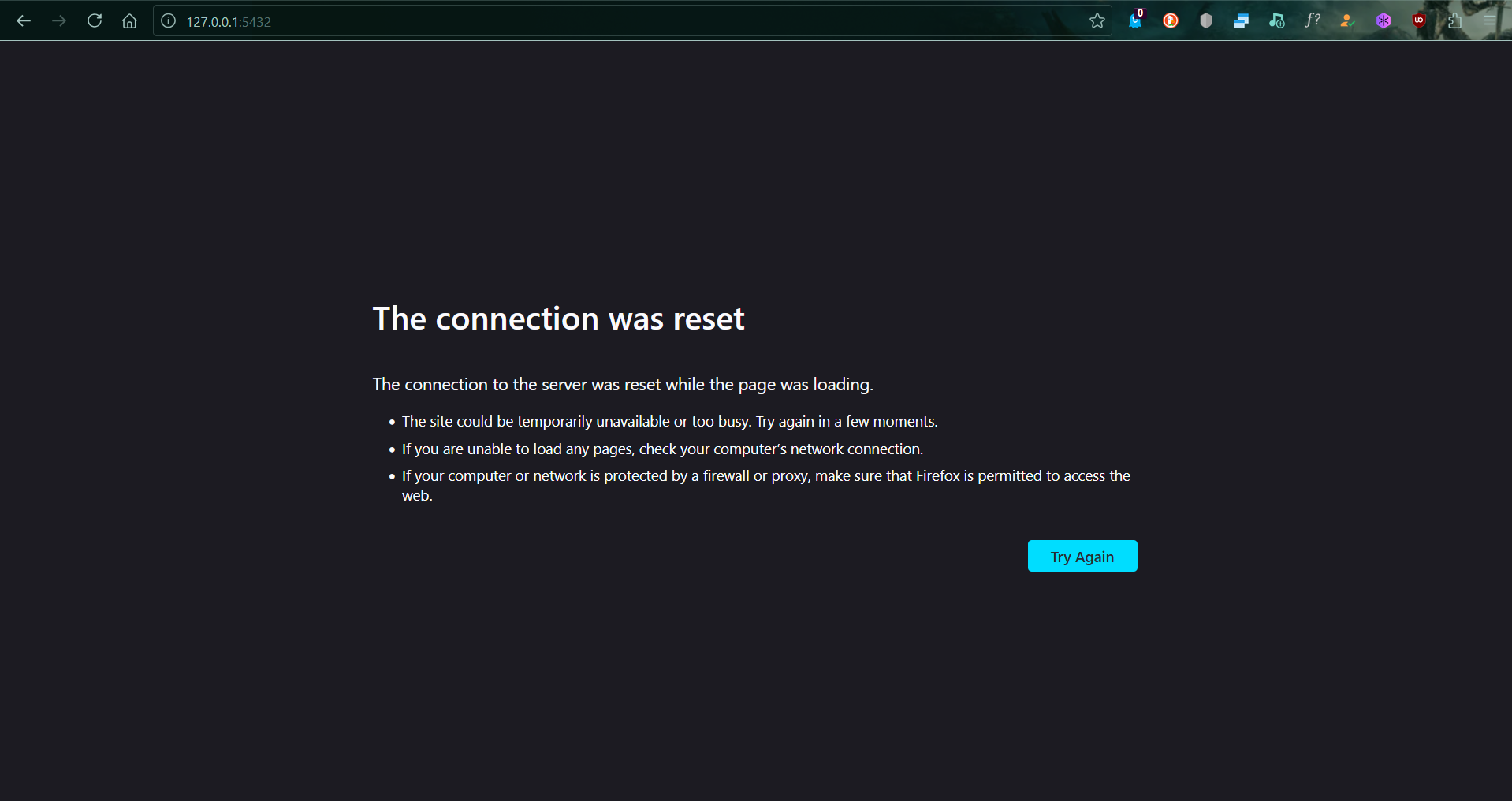Open the stacked windows extension icon
This screenshot has height=801, width=1512.
pos(1241,21)
